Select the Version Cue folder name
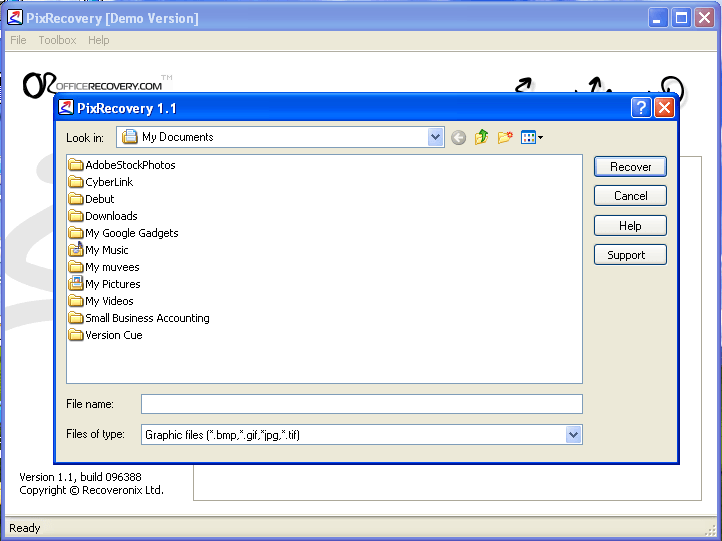Viewport: 722px width, 541px height. click(x=114, y=335)
